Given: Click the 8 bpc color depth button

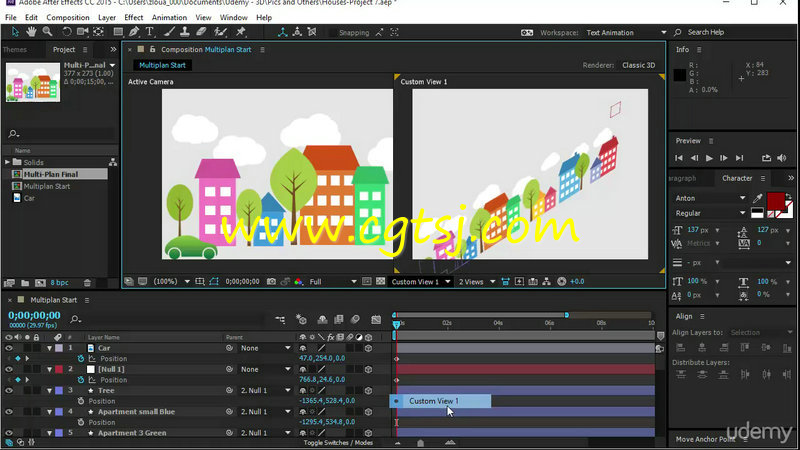Looking at the screenshot, I should point(59,283).
